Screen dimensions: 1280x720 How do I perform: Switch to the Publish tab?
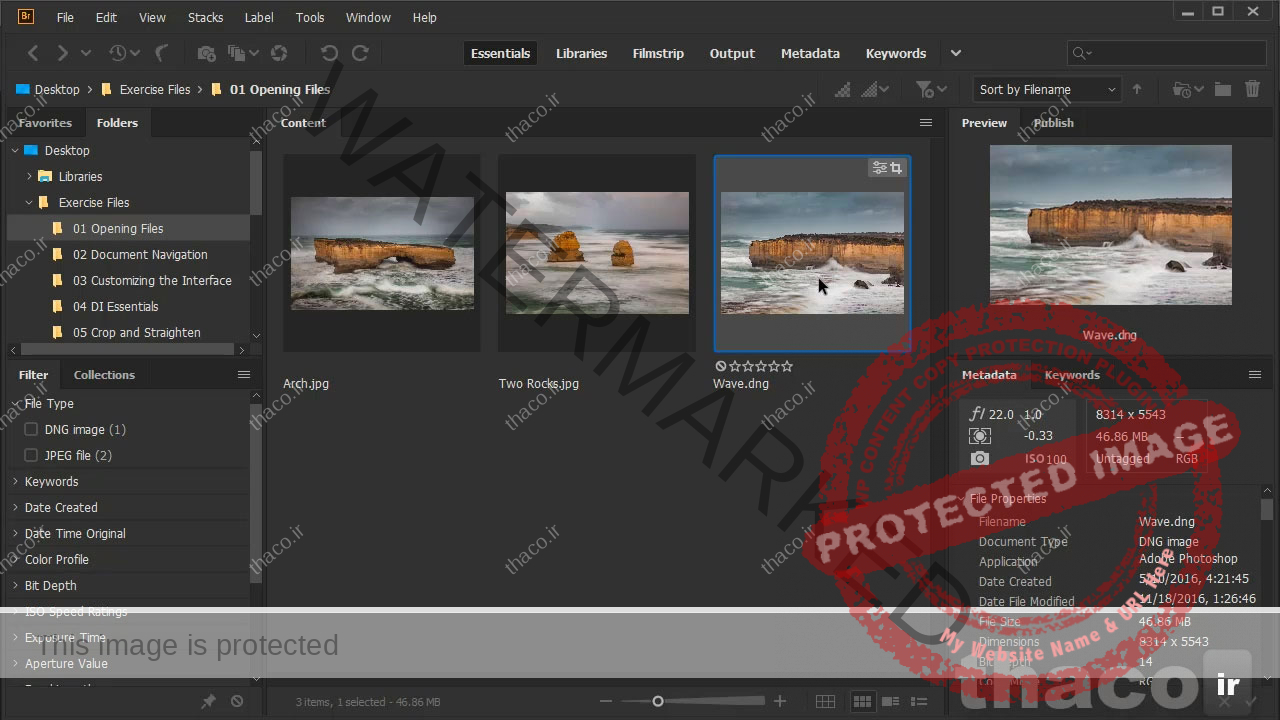[1053, 123]
